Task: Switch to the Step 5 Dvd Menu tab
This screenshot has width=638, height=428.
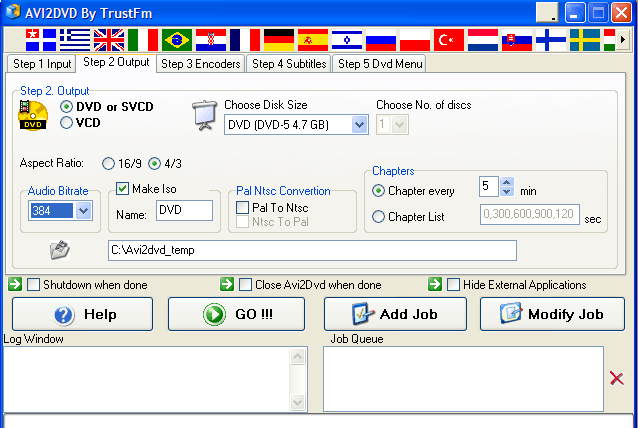Action: 380,64
